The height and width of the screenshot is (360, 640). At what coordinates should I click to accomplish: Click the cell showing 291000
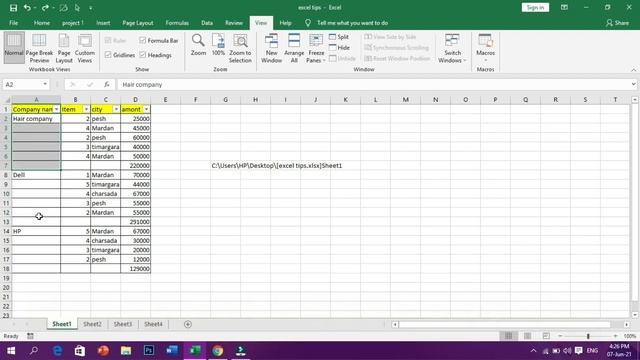pyautogui.click(x=136, y=222)
